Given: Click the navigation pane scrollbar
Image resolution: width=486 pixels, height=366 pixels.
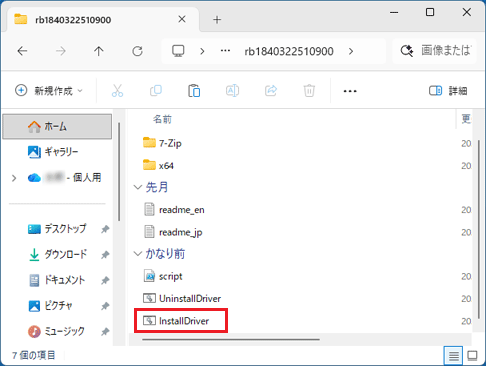Looking at the screenshot, I should pos(119,172).
